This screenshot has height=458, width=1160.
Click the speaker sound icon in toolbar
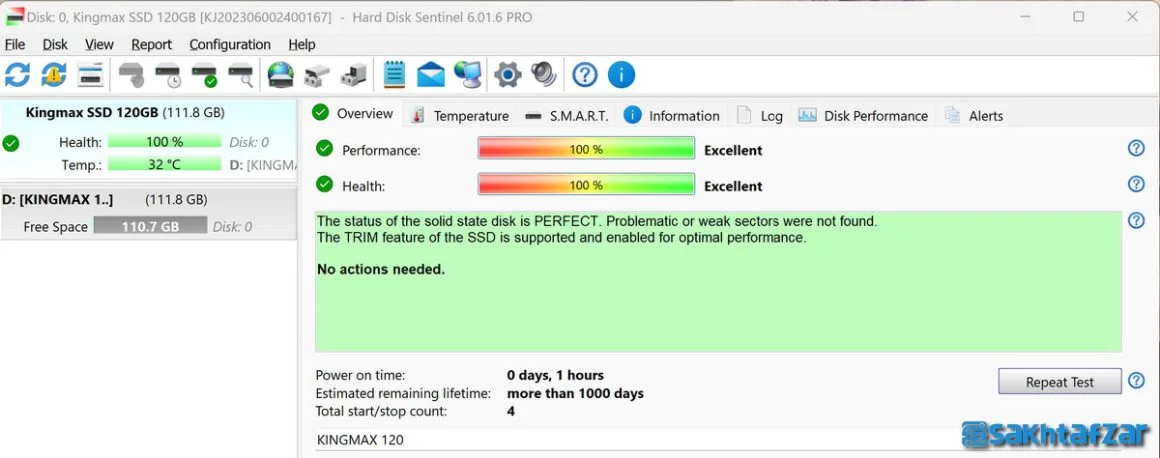(544, 75)
